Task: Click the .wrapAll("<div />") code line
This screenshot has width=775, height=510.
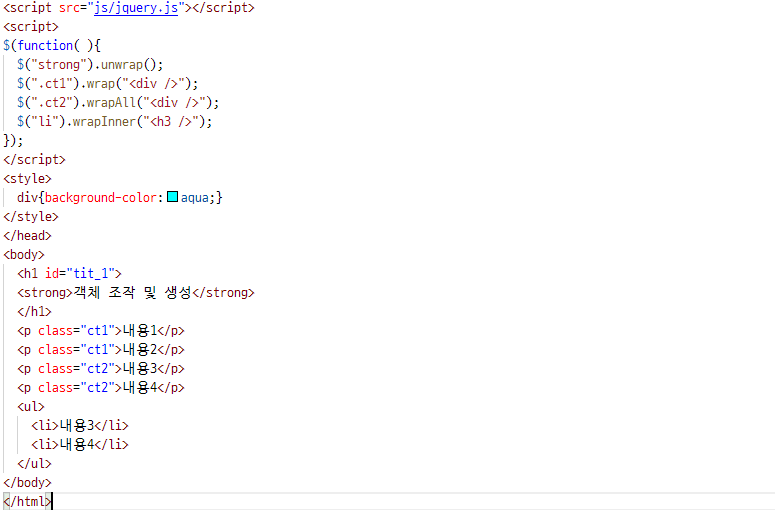Action: point(118,102)
